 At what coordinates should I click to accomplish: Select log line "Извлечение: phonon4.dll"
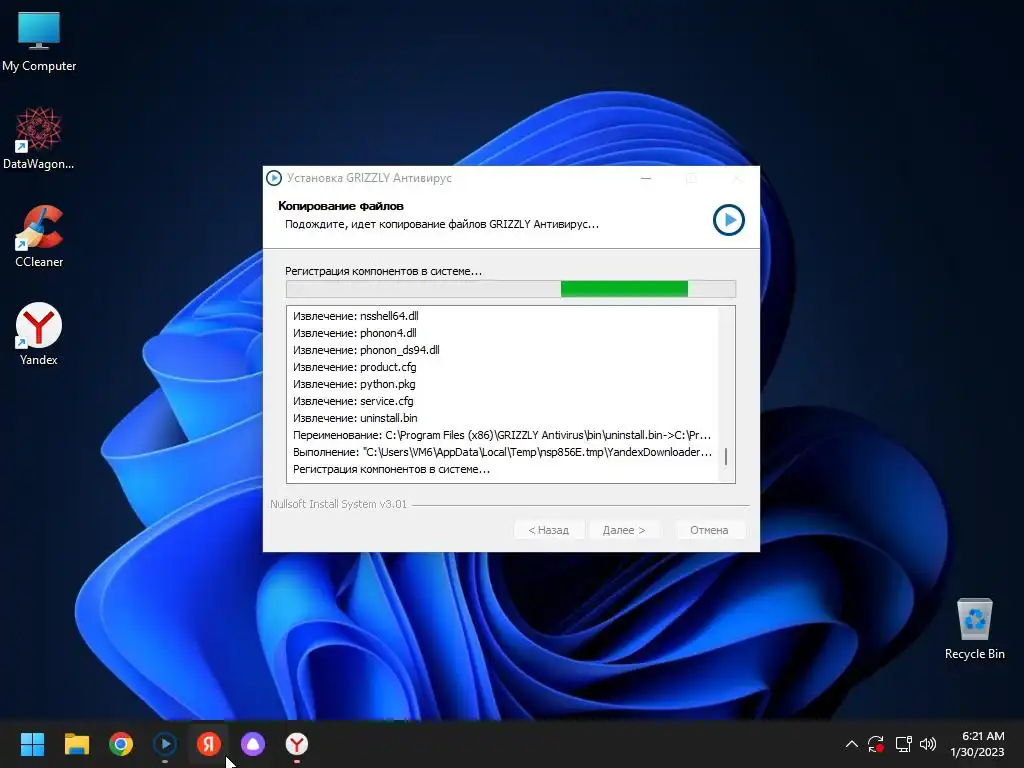[355, 333]
